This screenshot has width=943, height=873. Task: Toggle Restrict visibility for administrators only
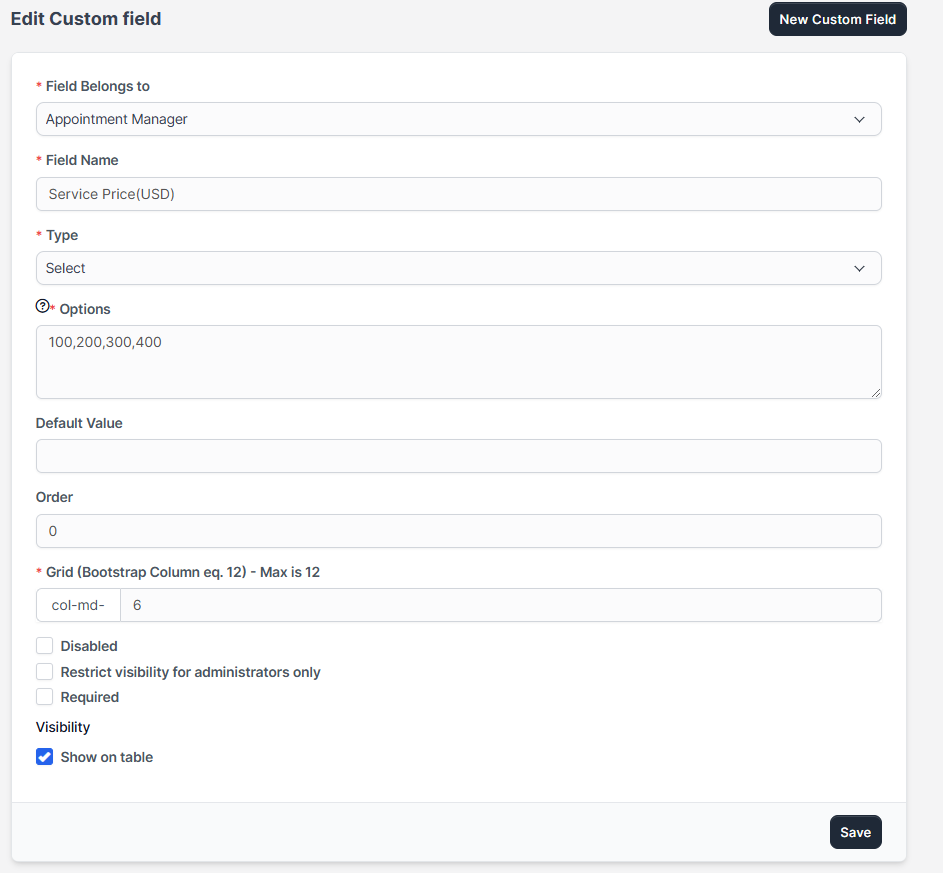coord(44,672)
